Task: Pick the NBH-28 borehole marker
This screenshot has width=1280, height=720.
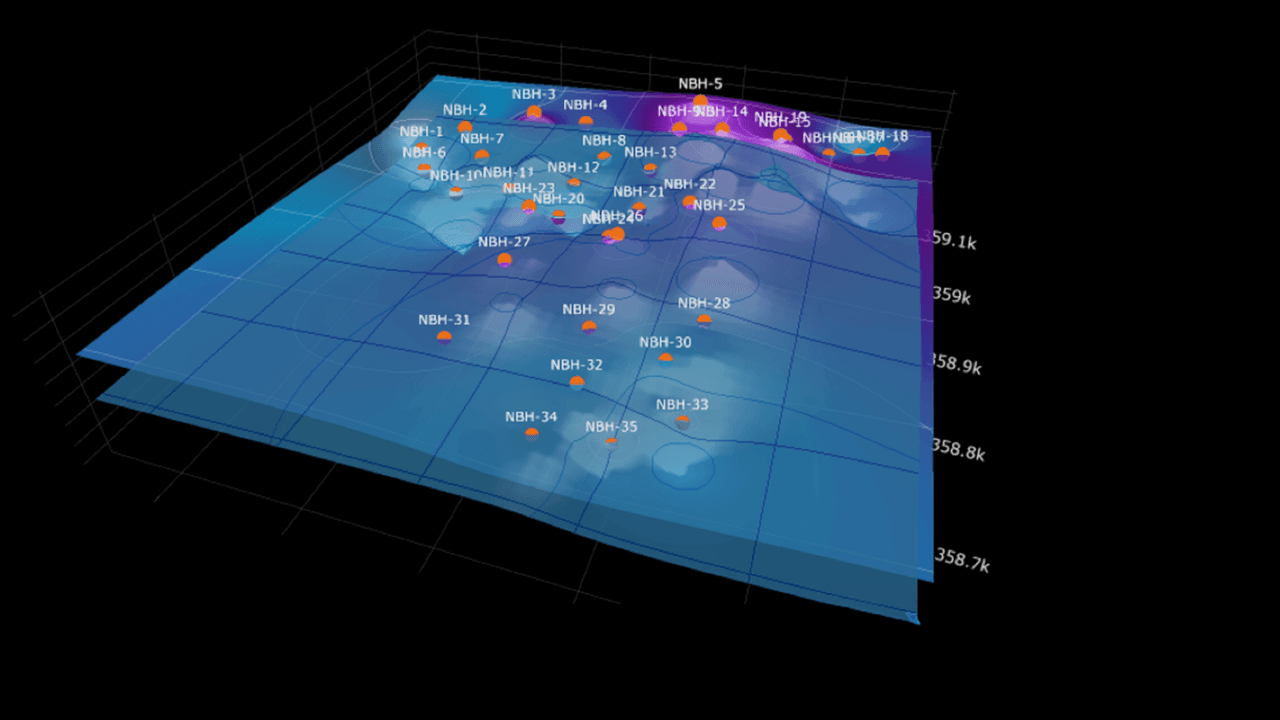Action: 704,320
